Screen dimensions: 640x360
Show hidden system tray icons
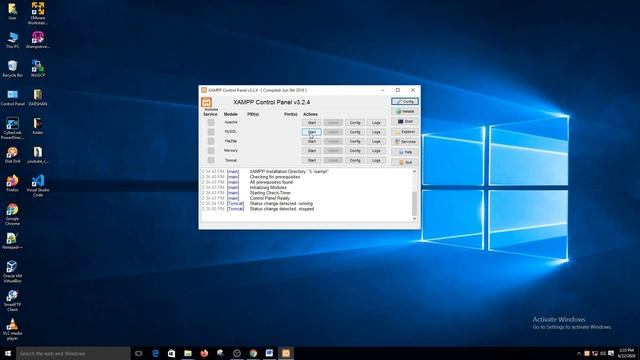(x=578, y=353)
